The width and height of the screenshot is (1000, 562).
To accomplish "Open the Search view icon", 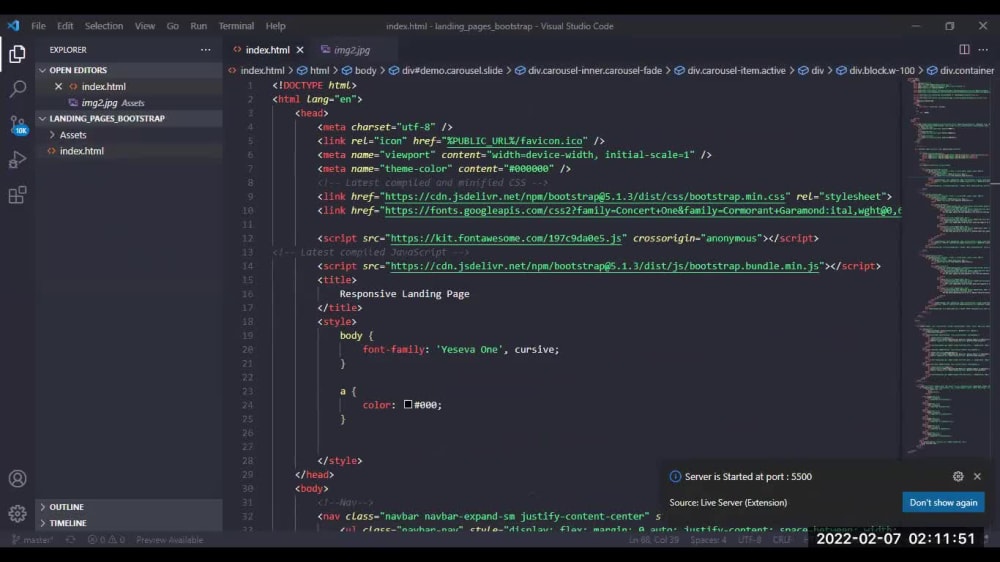I will click(17, 89).
